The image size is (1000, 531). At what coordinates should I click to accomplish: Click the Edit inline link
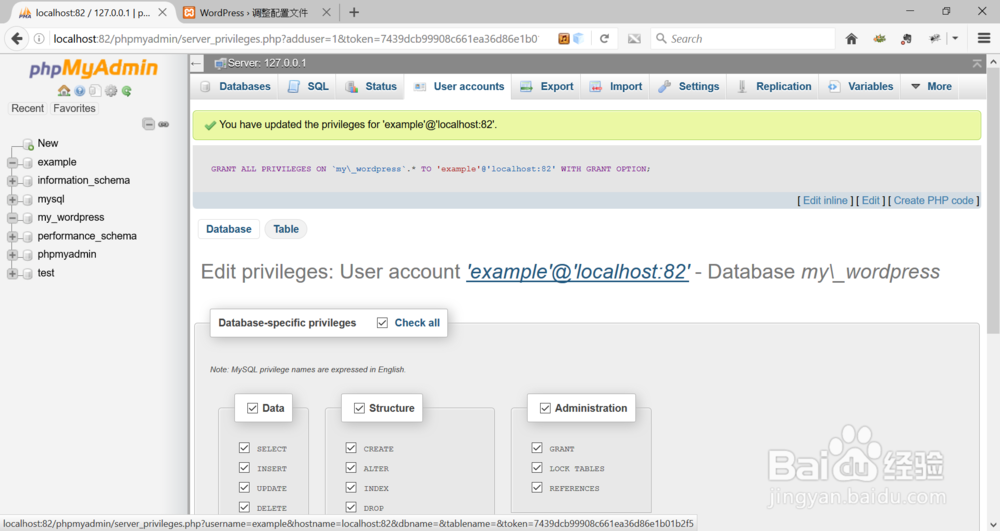(x=825, y=200)
